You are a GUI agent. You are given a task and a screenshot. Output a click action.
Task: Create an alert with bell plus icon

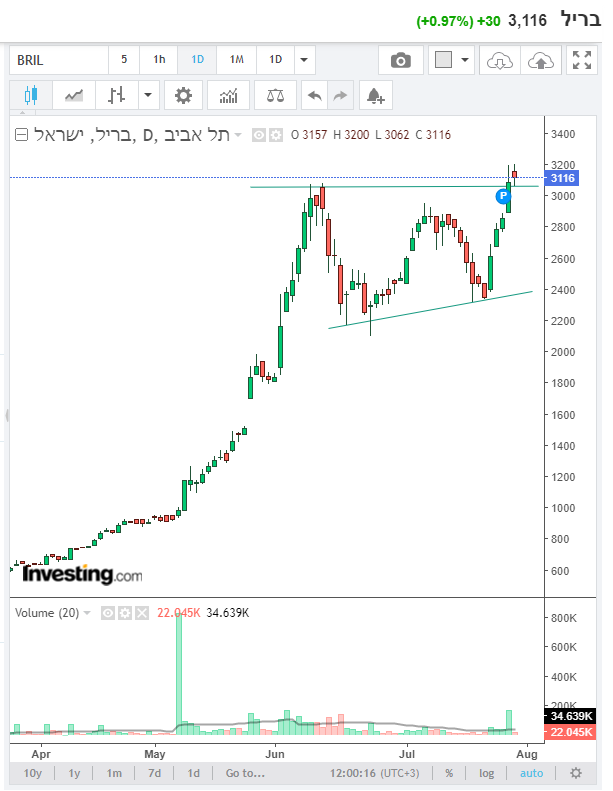click(376, 95)
